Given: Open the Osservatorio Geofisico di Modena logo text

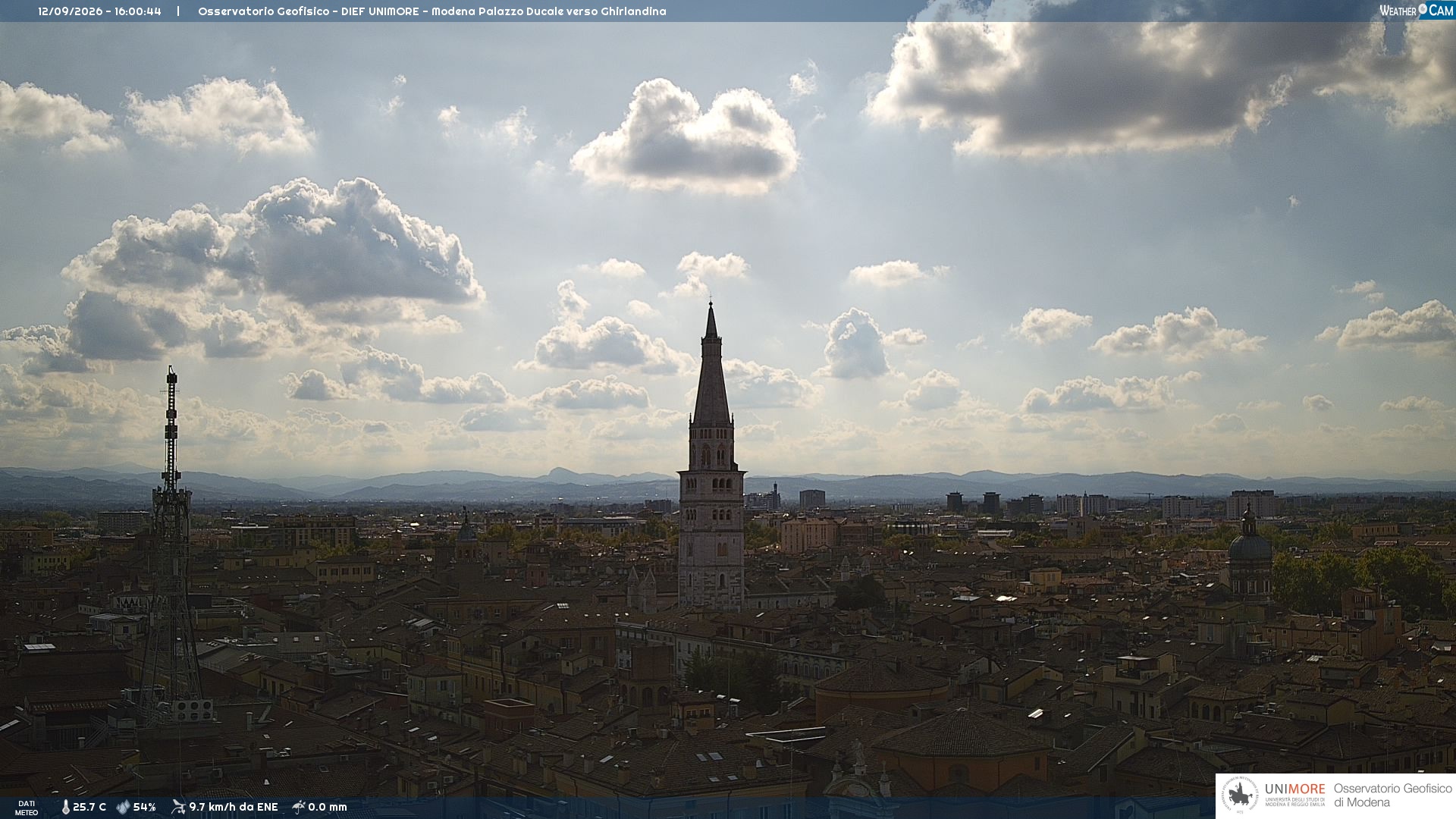Looking at the screenshot, I should (x=1392, y=795).
